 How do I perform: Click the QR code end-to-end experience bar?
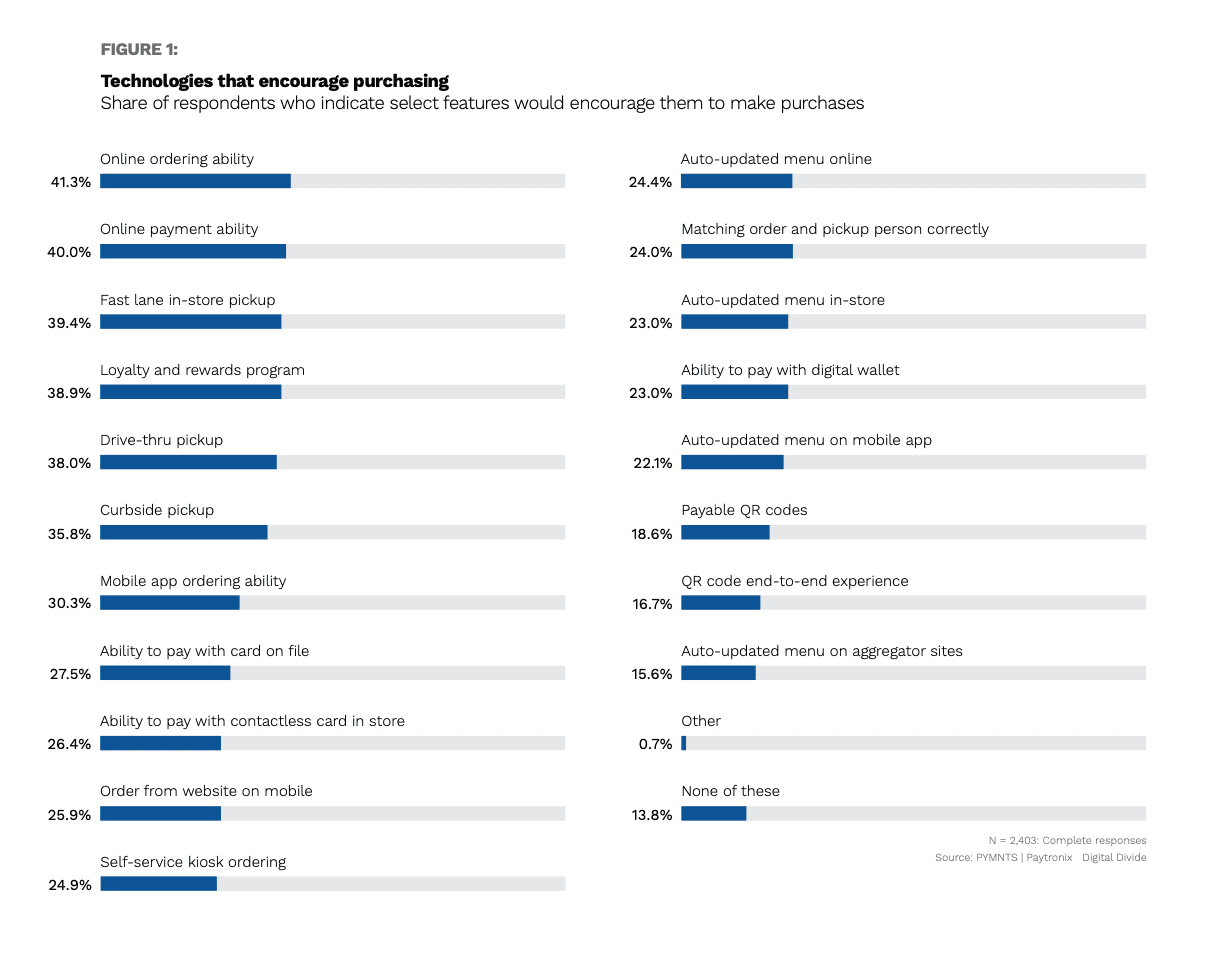[721, 603]
